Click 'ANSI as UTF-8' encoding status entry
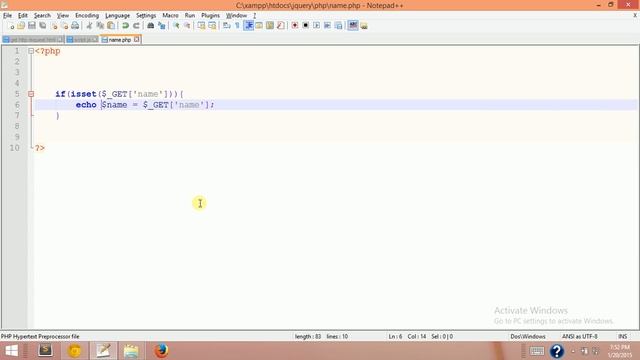Image resolution: width=640 pixels, height=360 pixels. [580, 336]
